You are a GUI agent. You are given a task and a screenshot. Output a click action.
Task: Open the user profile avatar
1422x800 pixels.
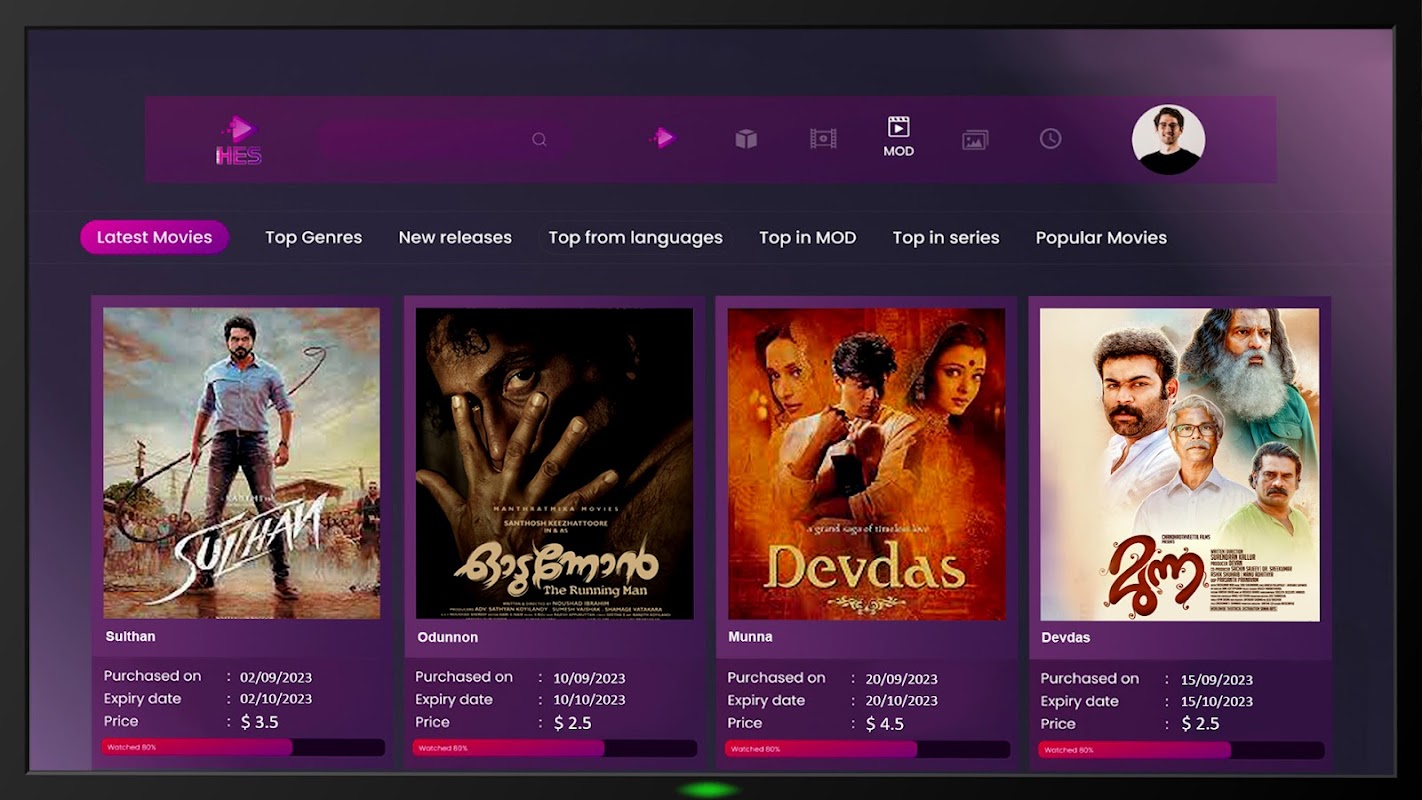[x=1168, y=140]
